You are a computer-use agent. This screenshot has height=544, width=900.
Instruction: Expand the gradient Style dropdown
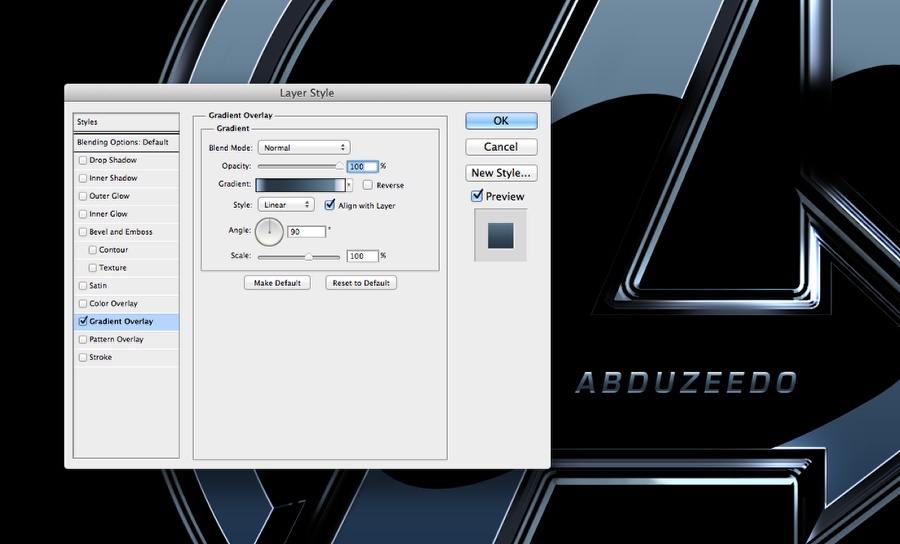(x=286, y=205)
